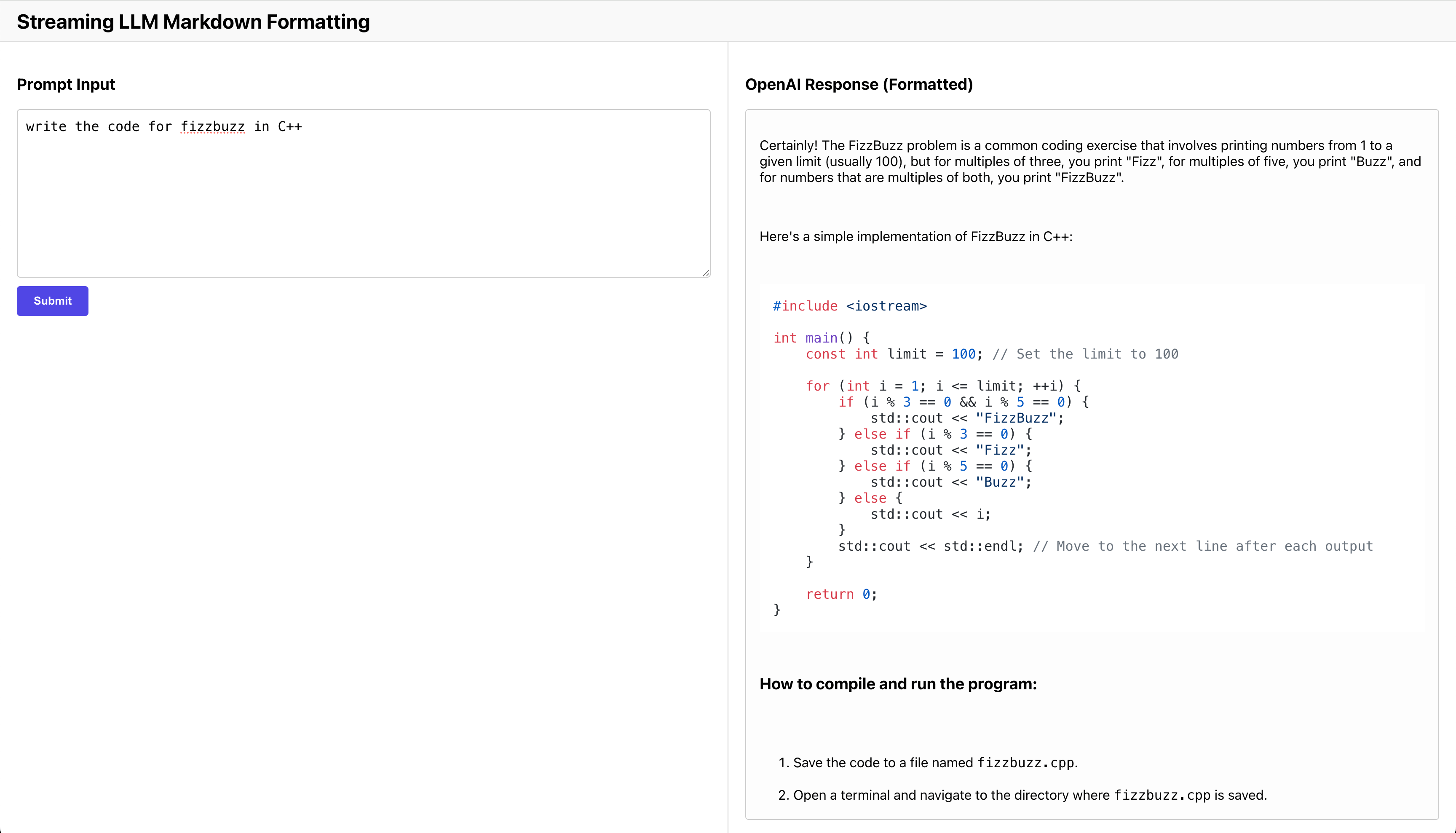1456x833 pixels.
Task: Click inside the prompt input textarea
Action: click(x=364, y=200)
